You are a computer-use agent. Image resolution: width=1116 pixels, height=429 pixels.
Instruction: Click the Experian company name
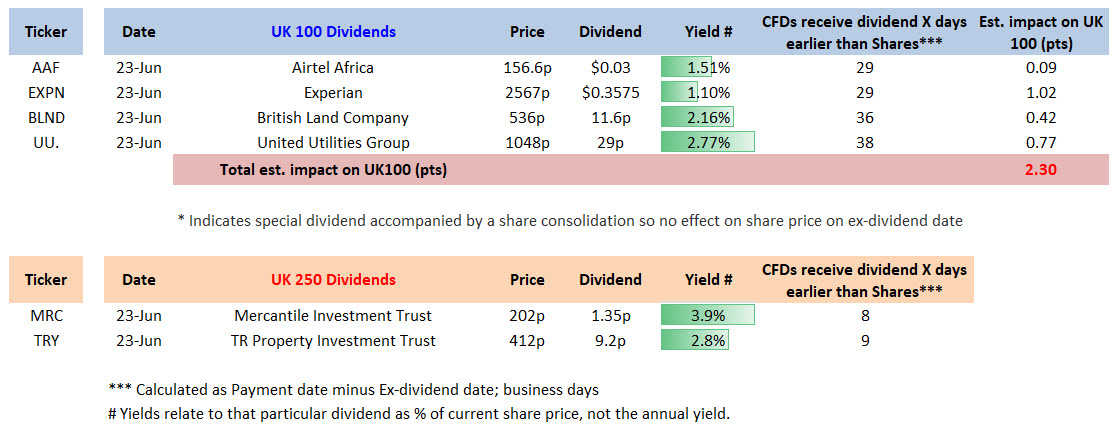click(x=333, y=93)
